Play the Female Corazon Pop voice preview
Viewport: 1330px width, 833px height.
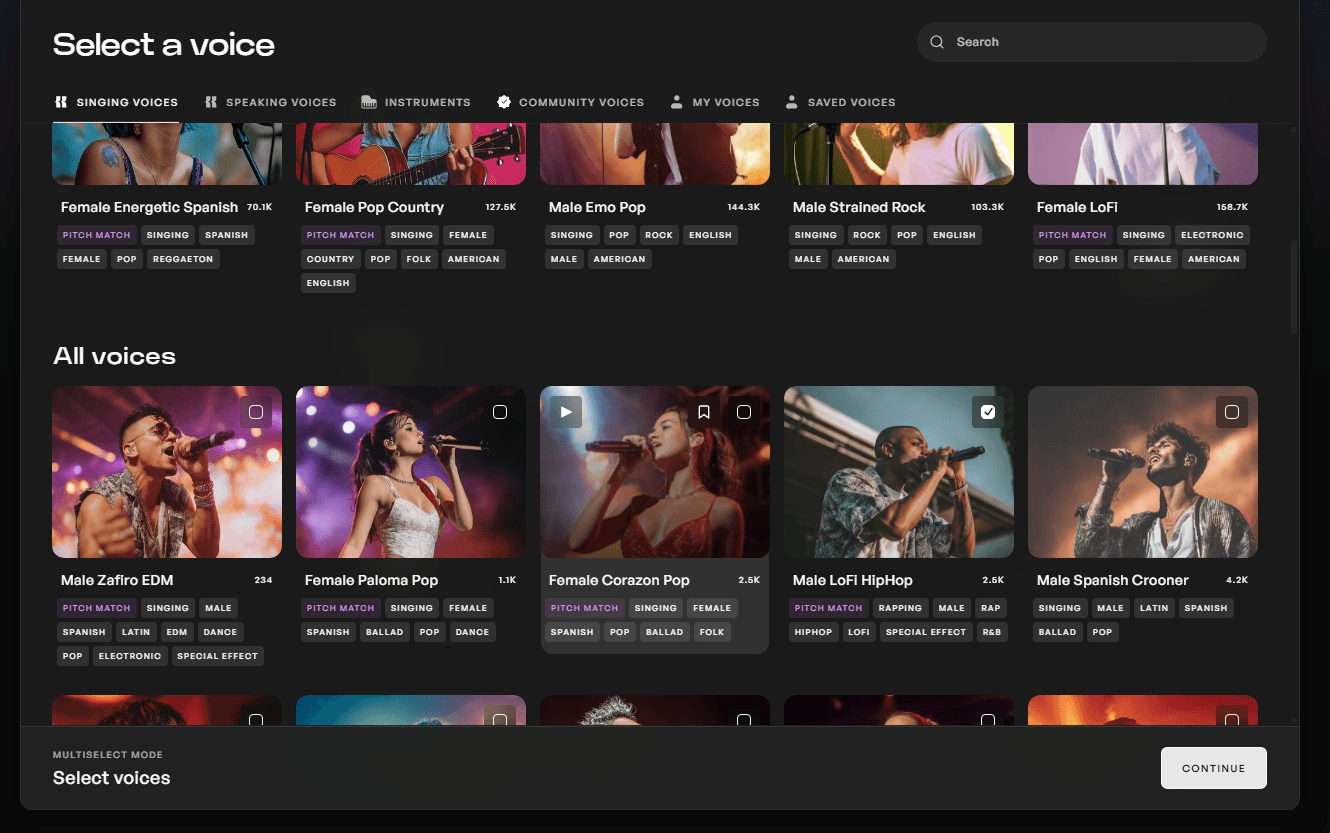(x=565, y=411)
